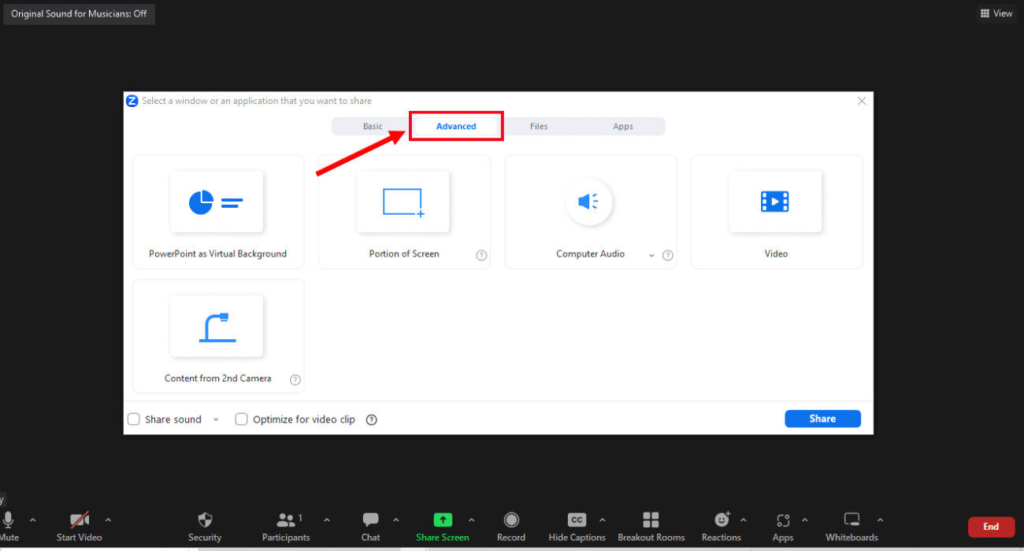Hide Captions using the CC icon

(577, 520)
